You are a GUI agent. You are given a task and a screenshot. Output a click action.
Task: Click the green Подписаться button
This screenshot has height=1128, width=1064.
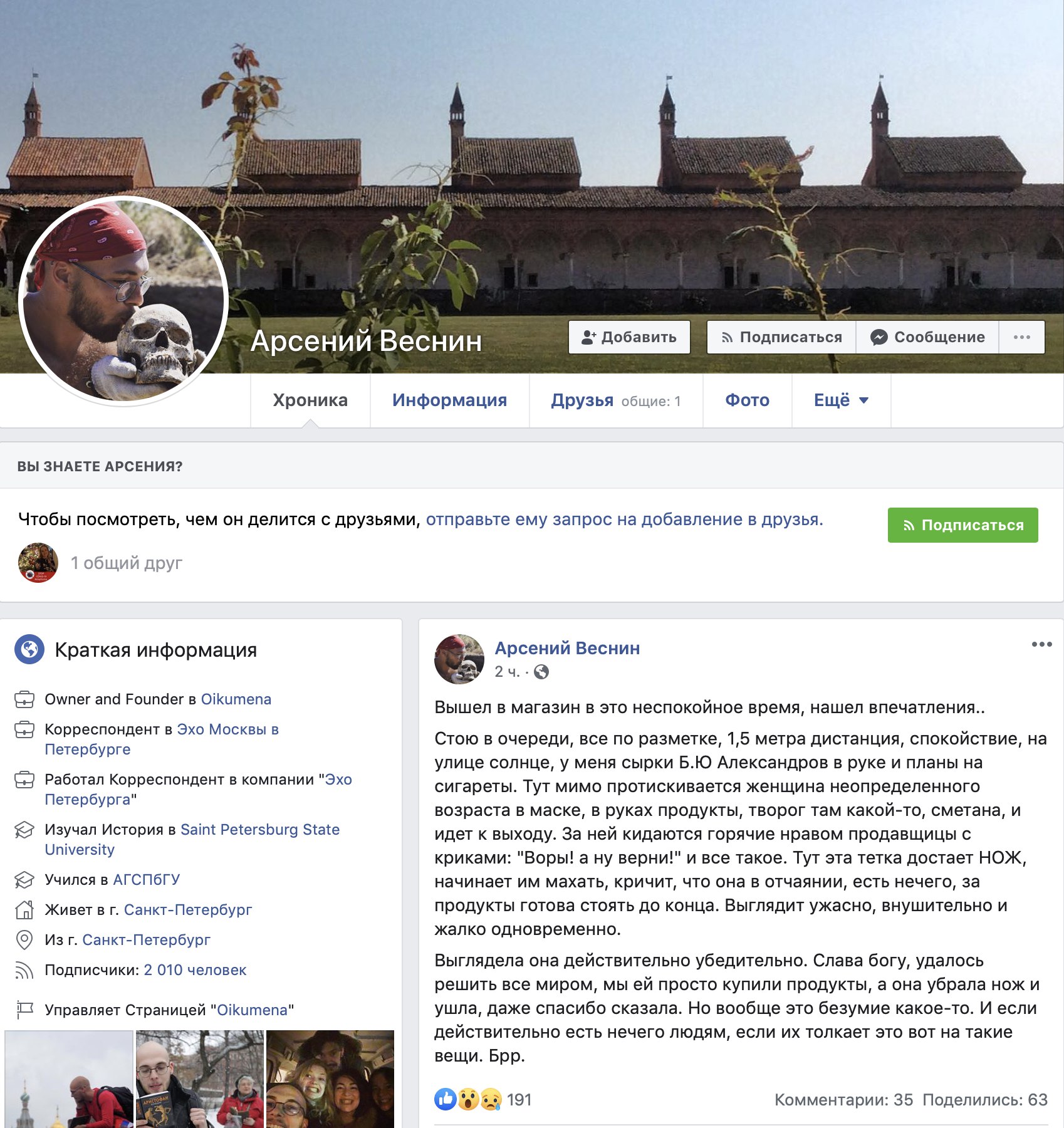pyautogui.click(x=962, y=525)
